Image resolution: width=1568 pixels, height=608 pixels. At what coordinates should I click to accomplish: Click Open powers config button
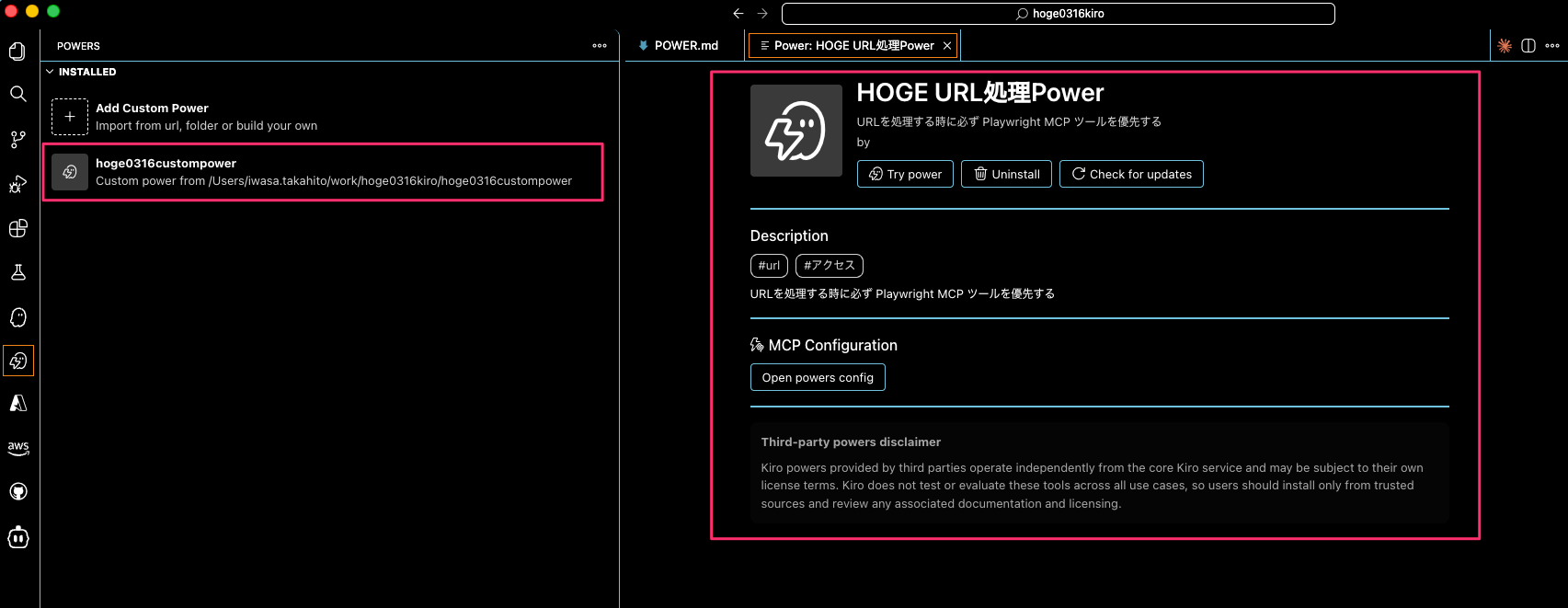point(818,377)
